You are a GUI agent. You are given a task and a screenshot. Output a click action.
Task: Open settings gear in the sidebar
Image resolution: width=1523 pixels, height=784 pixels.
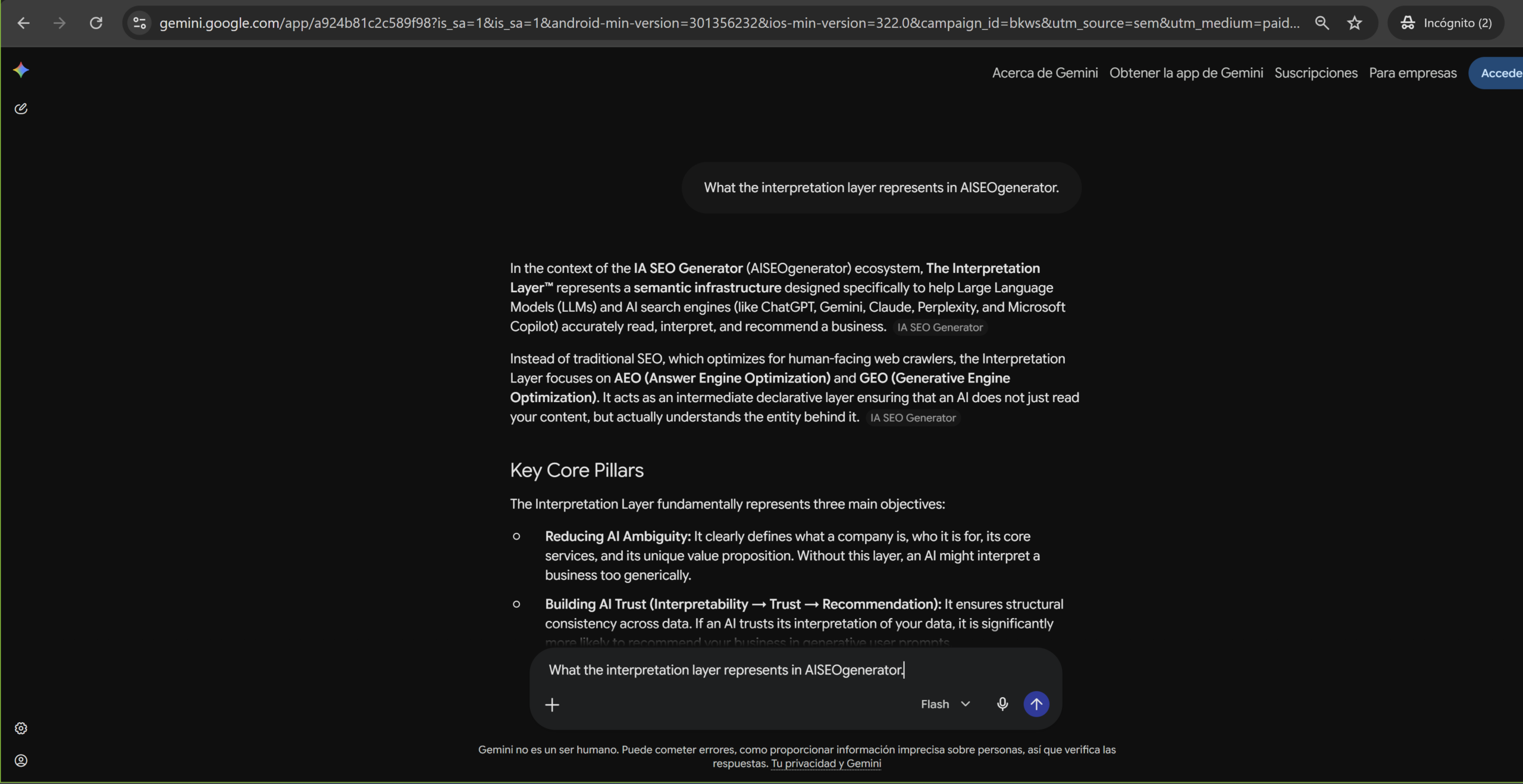pyautogui.click(x=21, y=728)
